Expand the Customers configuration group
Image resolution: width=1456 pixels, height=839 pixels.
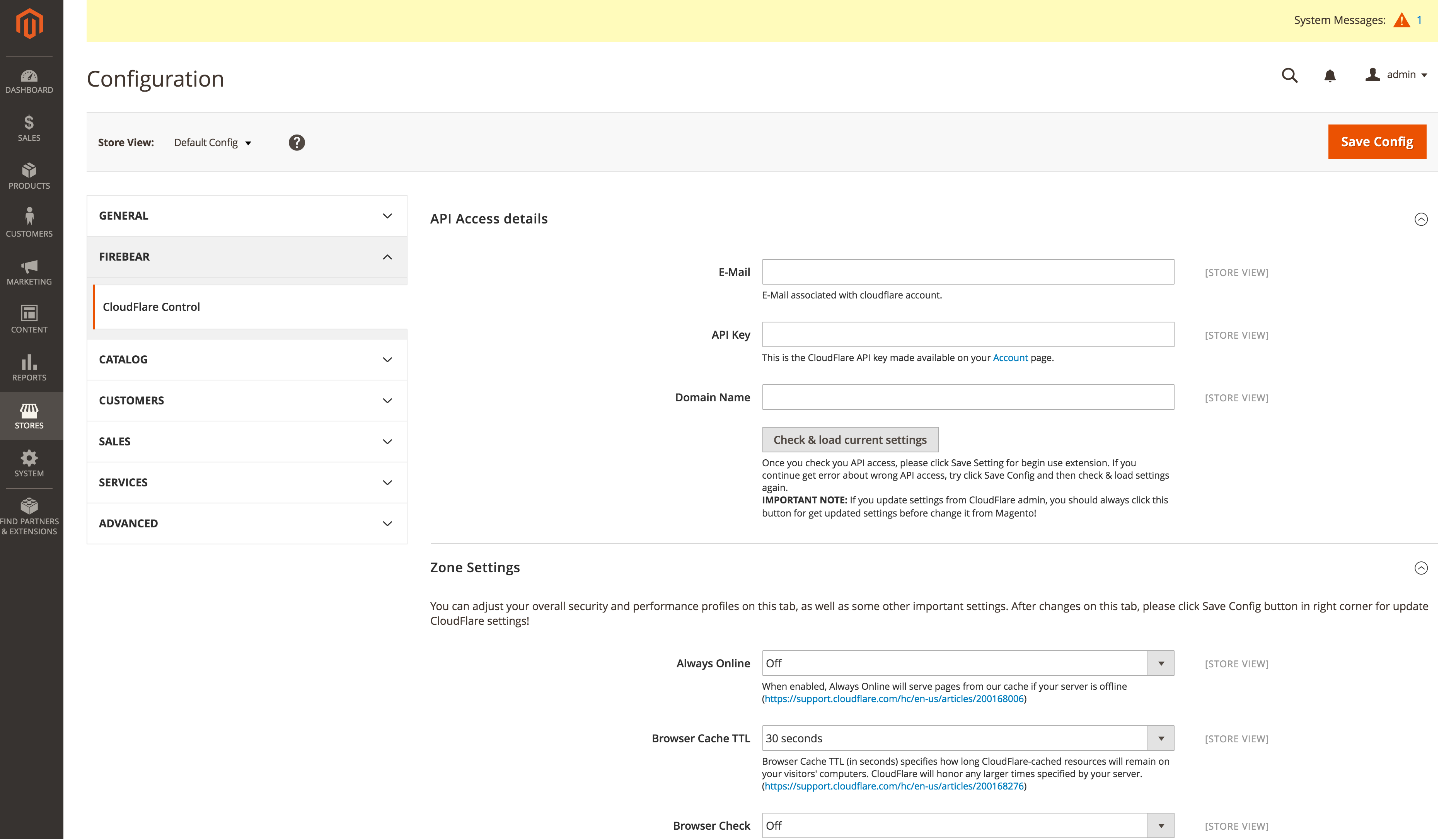click(247, 401)
